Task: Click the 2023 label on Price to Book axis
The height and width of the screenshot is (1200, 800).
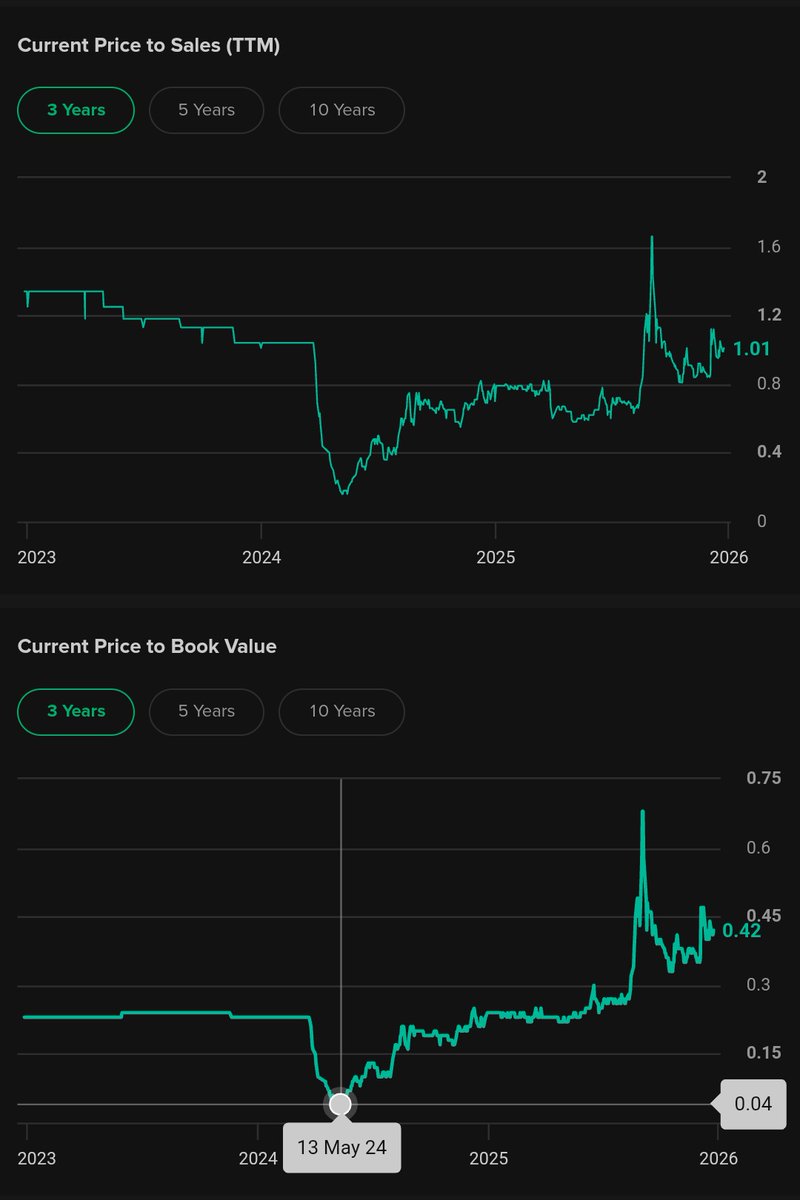Action: coord(37,1158)
